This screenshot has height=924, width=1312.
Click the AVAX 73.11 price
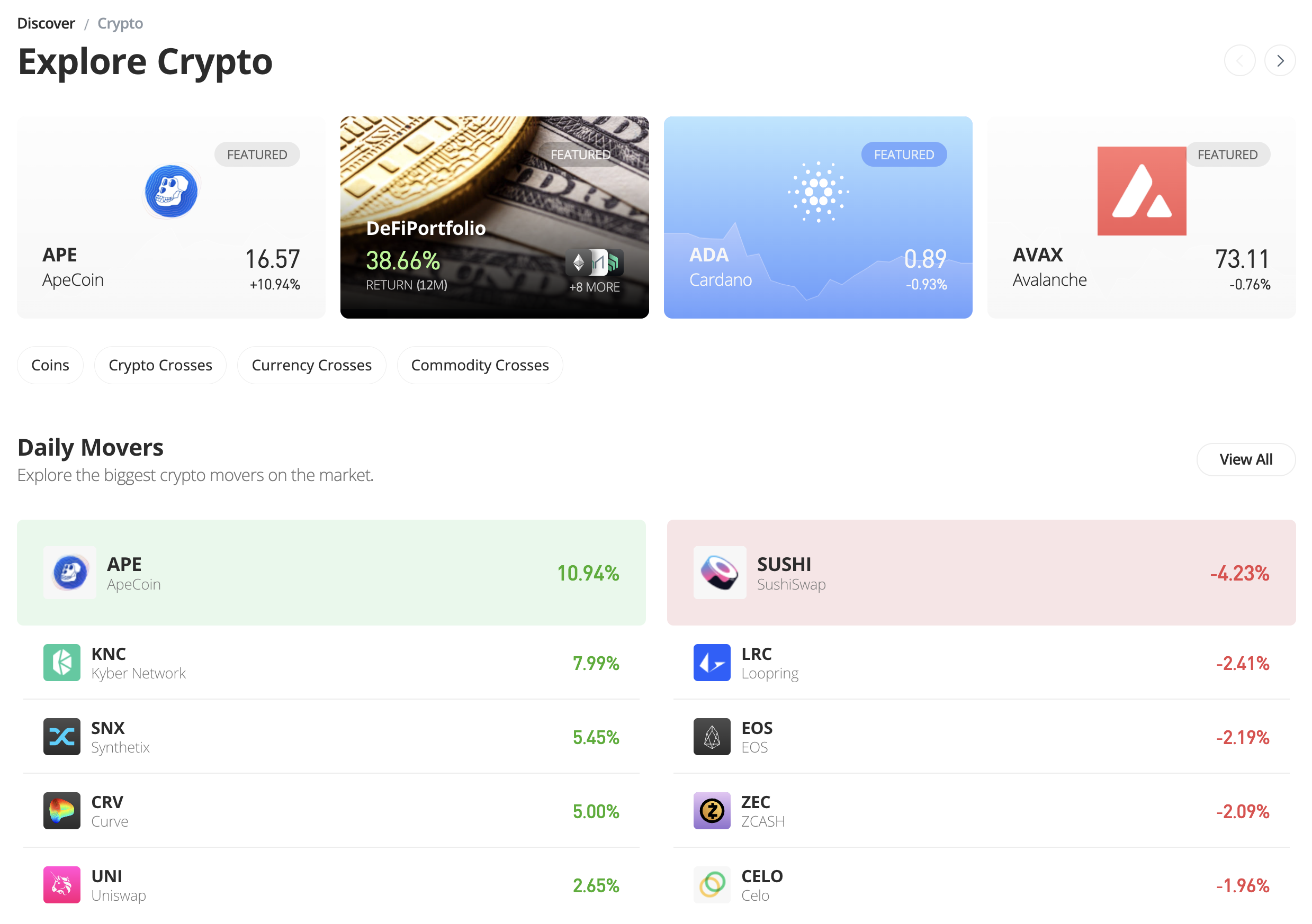click(x=1242, y=259)
